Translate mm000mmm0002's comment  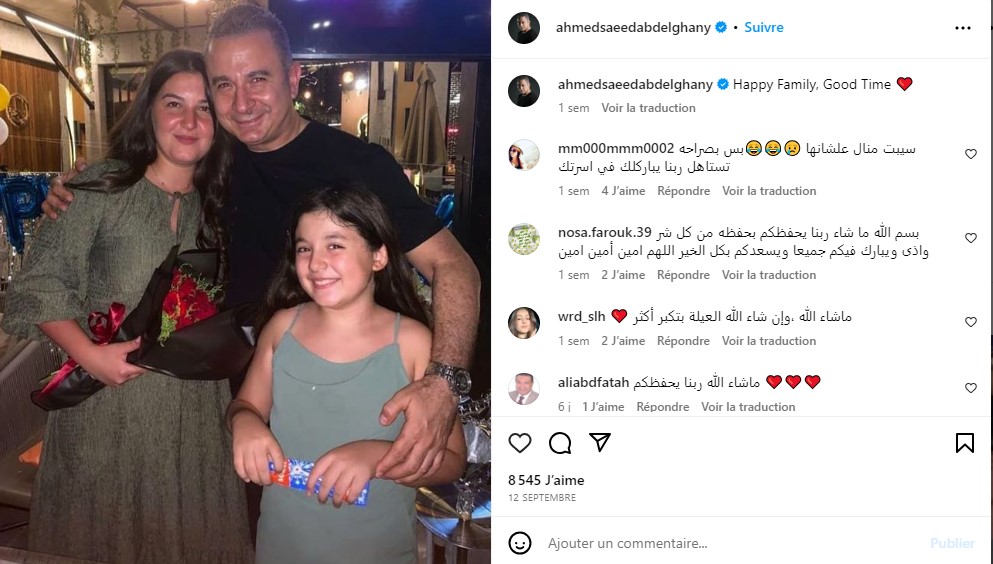(769, 191)
